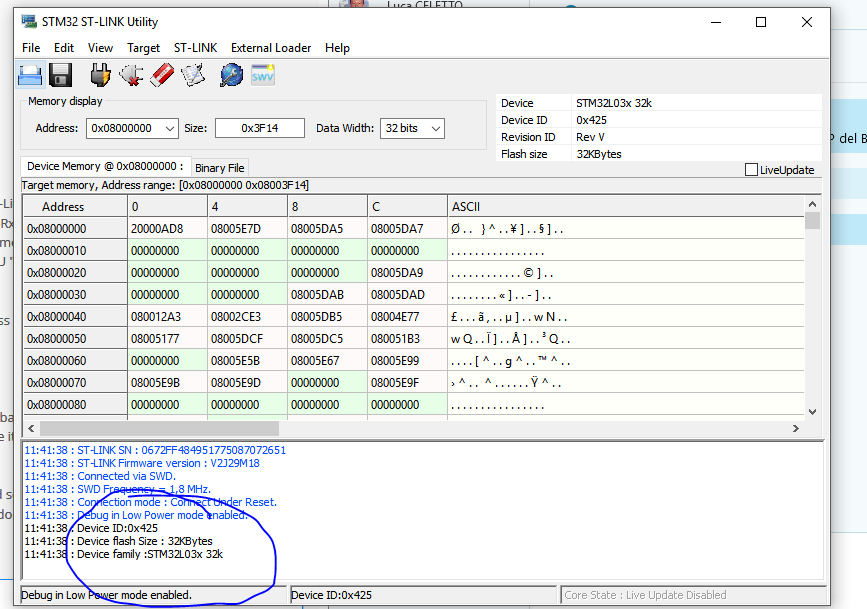
Task: Click the Size input field 0x3F14
Action: coord(260,128)
